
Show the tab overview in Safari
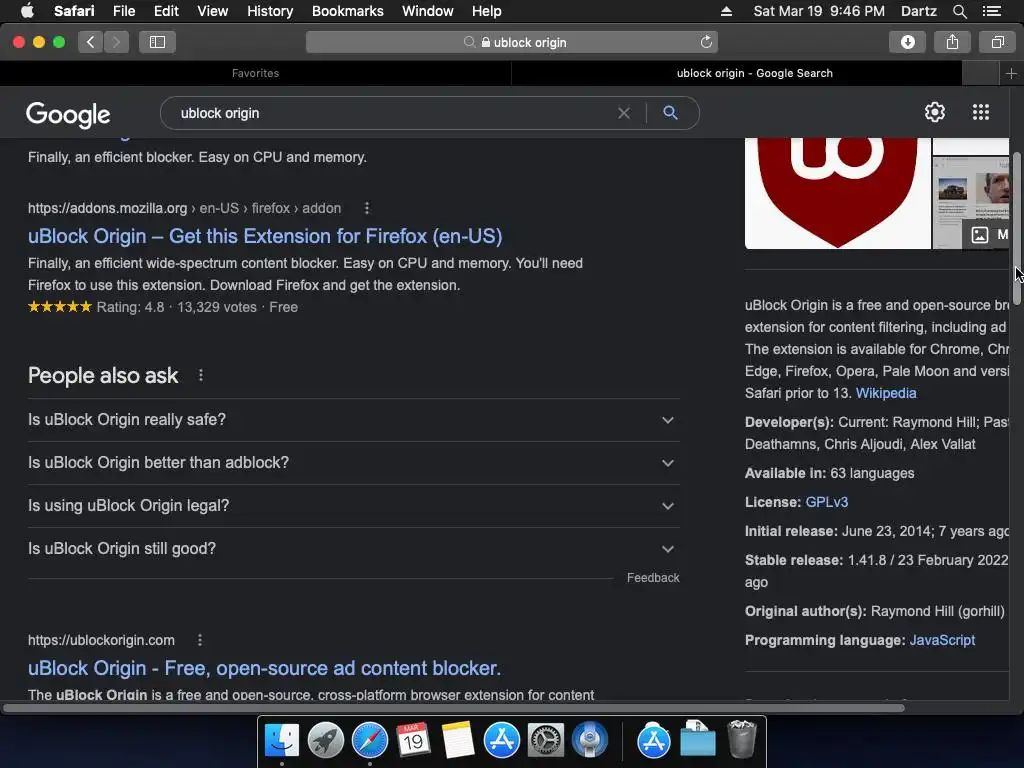pyautogui.click(x=997, y=42)
